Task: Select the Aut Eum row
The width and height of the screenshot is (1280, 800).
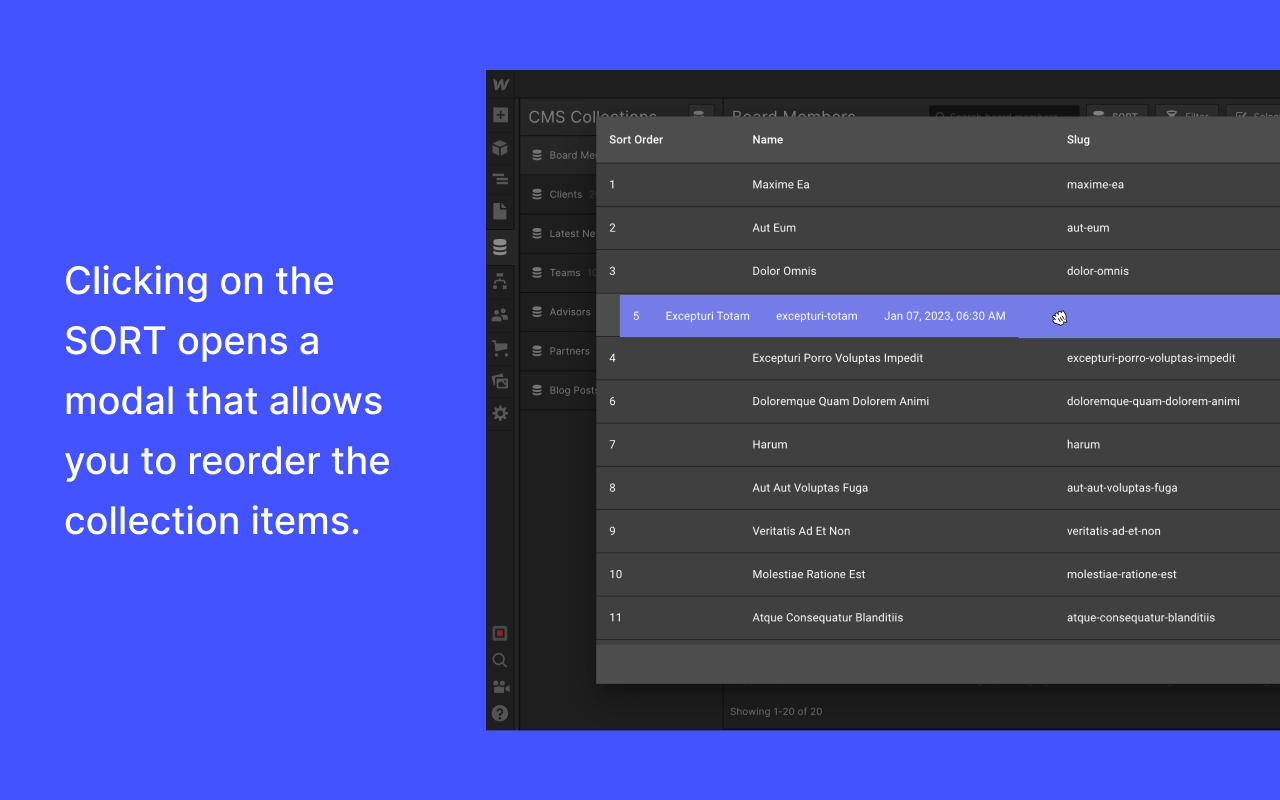Action: 938,228
